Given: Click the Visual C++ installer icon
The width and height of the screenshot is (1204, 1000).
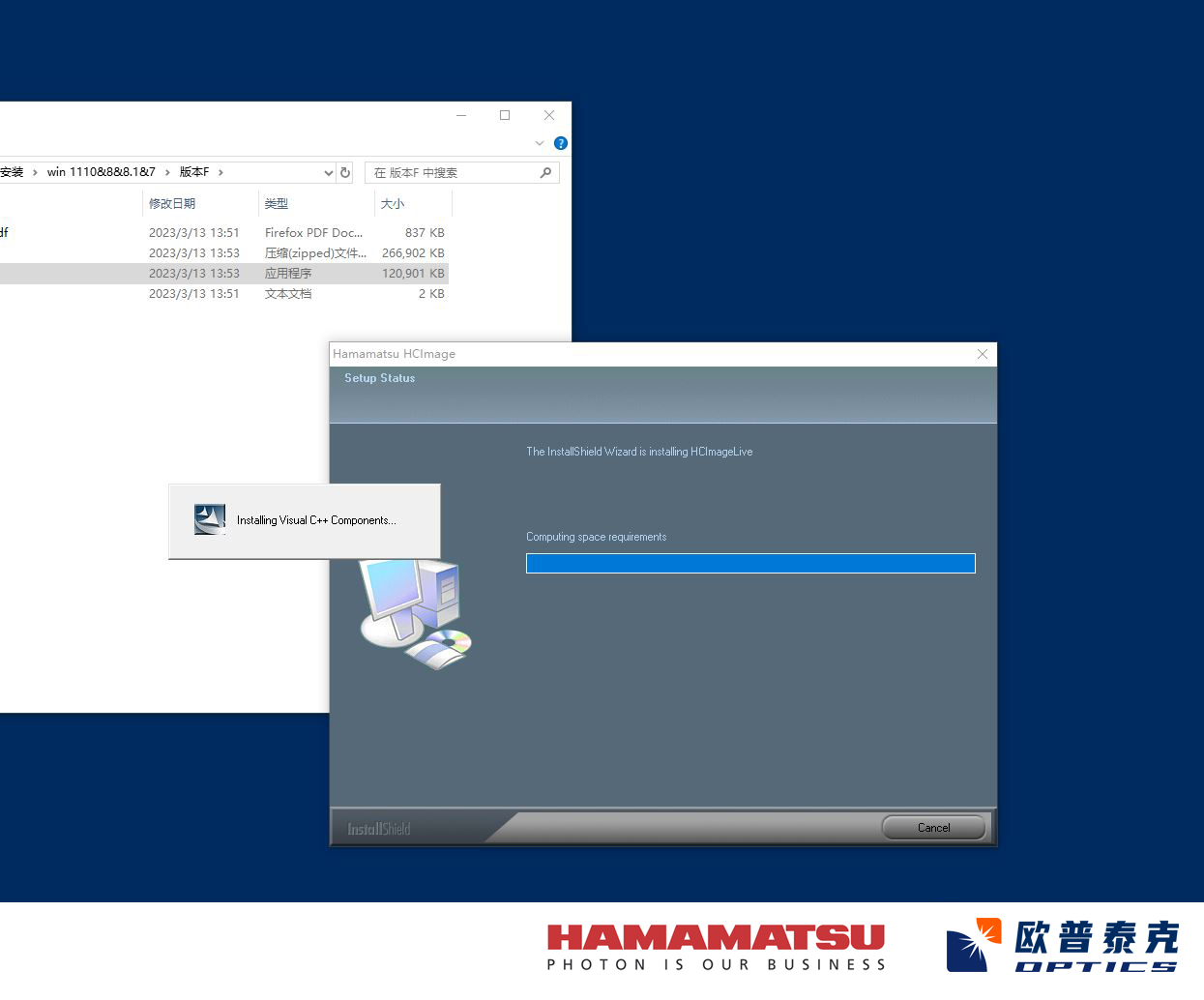Looking at the screenshot, I should click(210, 519).
